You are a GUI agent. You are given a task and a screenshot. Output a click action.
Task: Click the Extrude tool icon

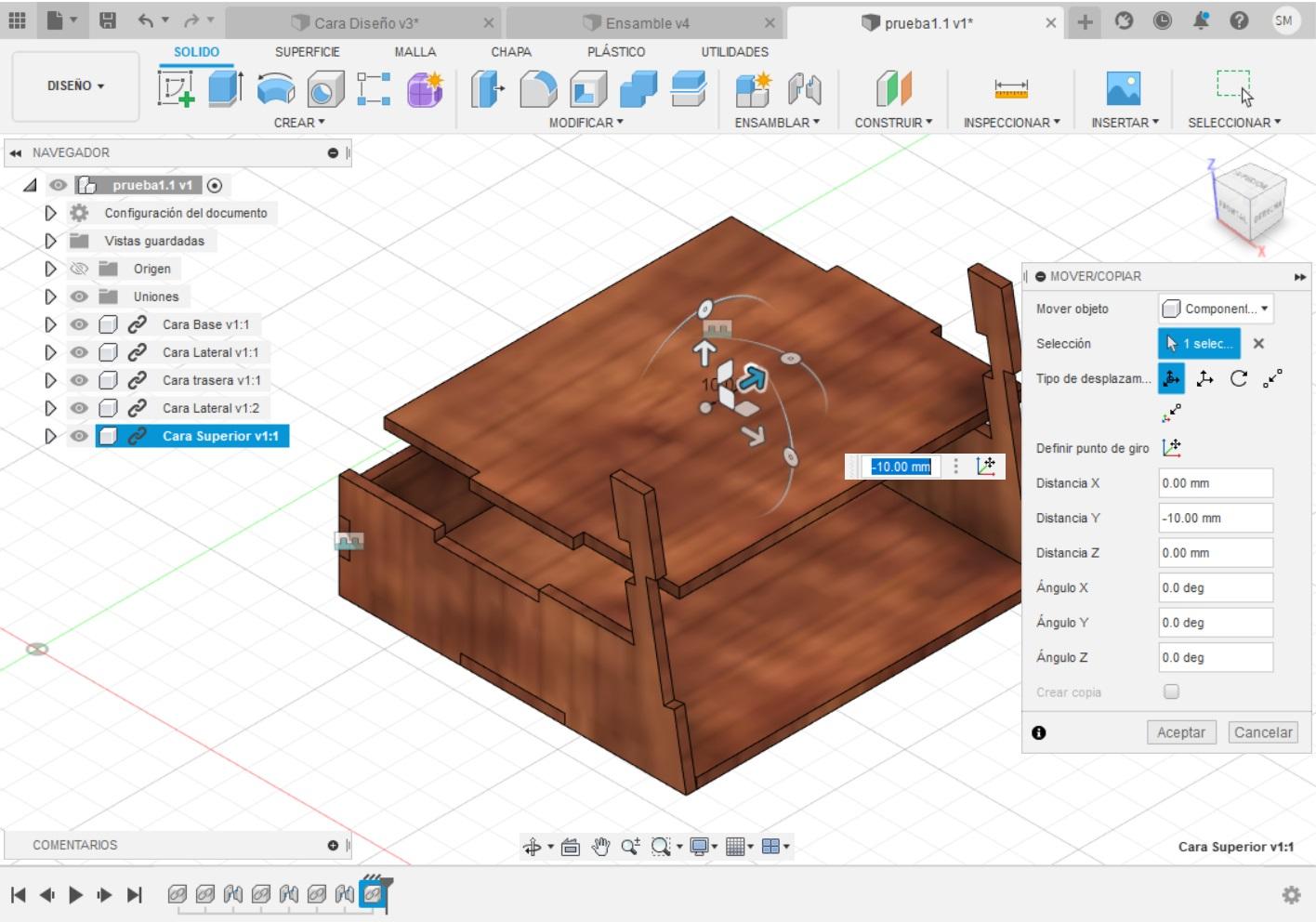coord(225,89)
